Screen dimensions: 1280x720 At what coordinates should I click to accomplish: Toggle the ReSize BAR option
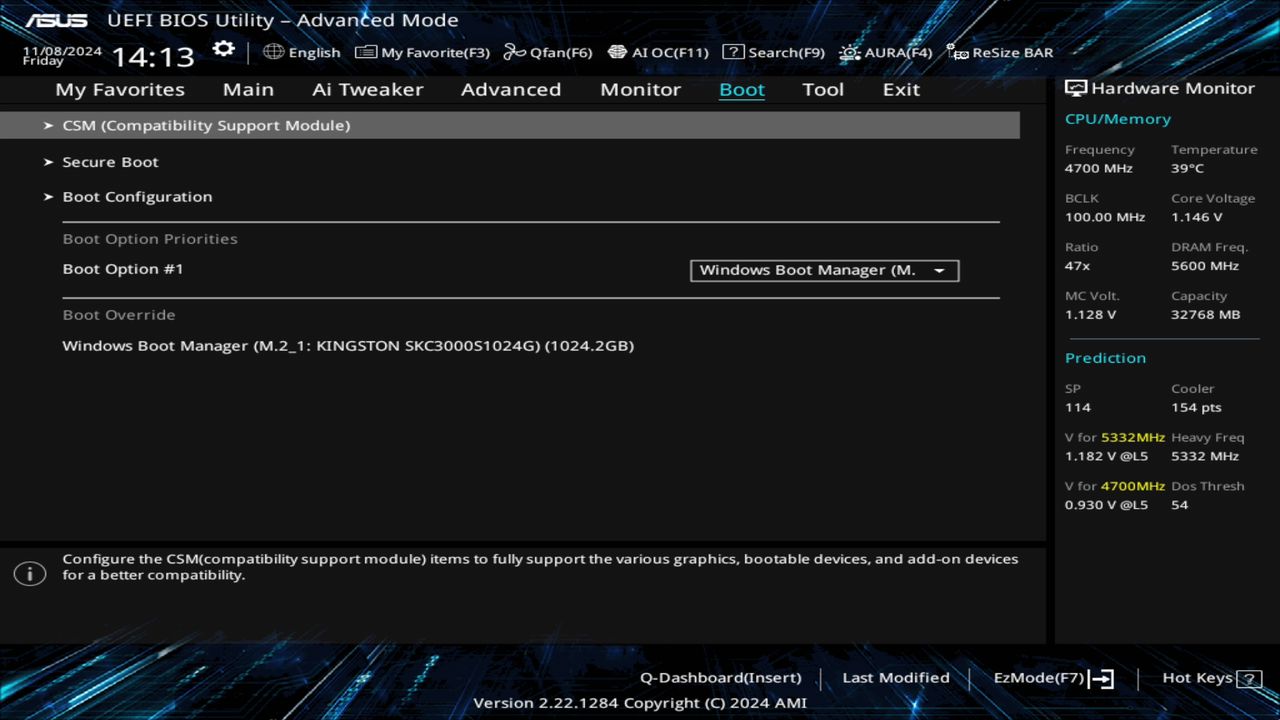pos(1000,52)
